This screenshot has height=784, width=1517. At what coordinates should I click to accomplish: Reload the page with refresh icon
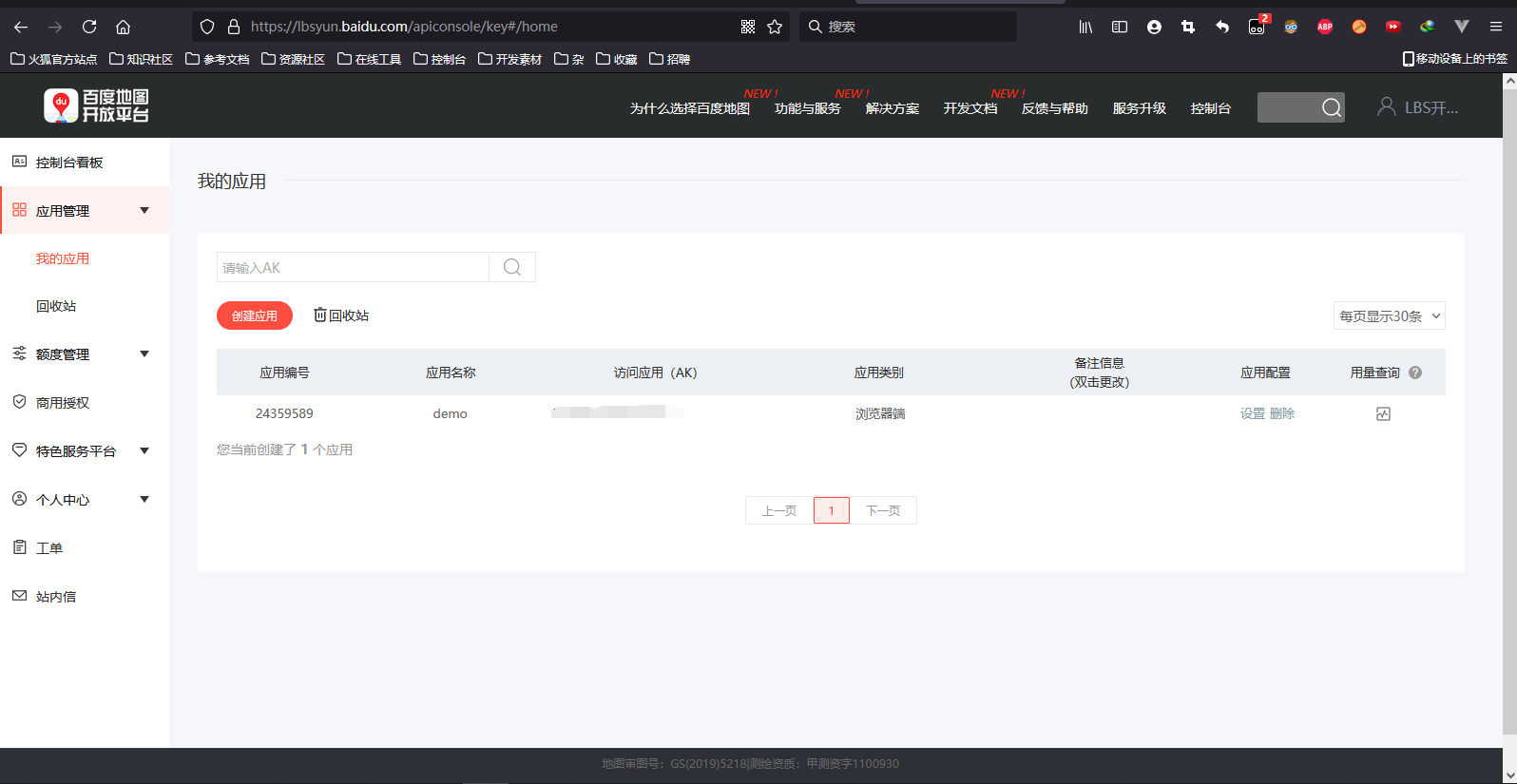coord(89,27)
